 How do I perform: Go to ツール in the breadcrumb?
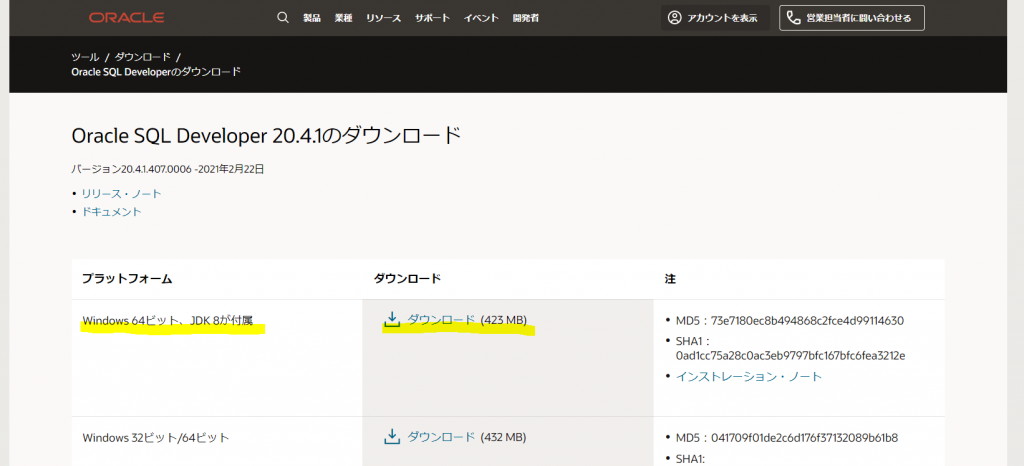[x=85, y=57]
